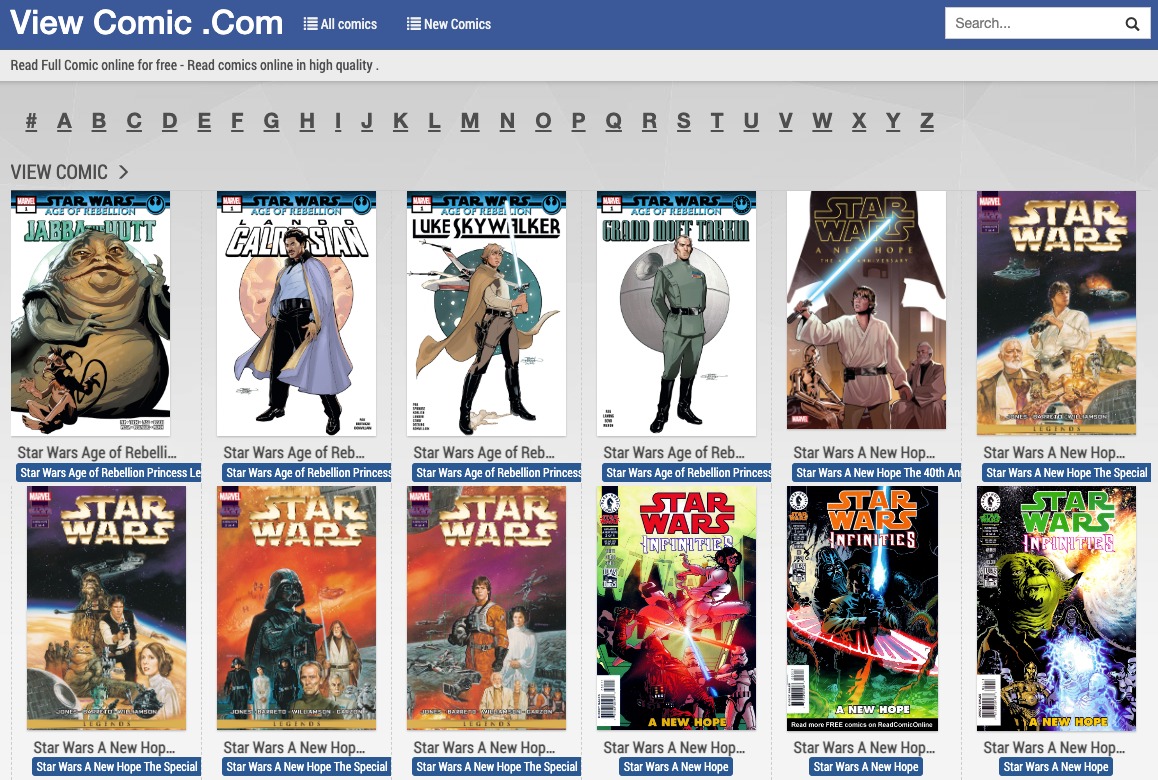The image size is (1158, 780).
Task: Click the 'A New Hope The 40th An' tag
Action: [877, 473]
